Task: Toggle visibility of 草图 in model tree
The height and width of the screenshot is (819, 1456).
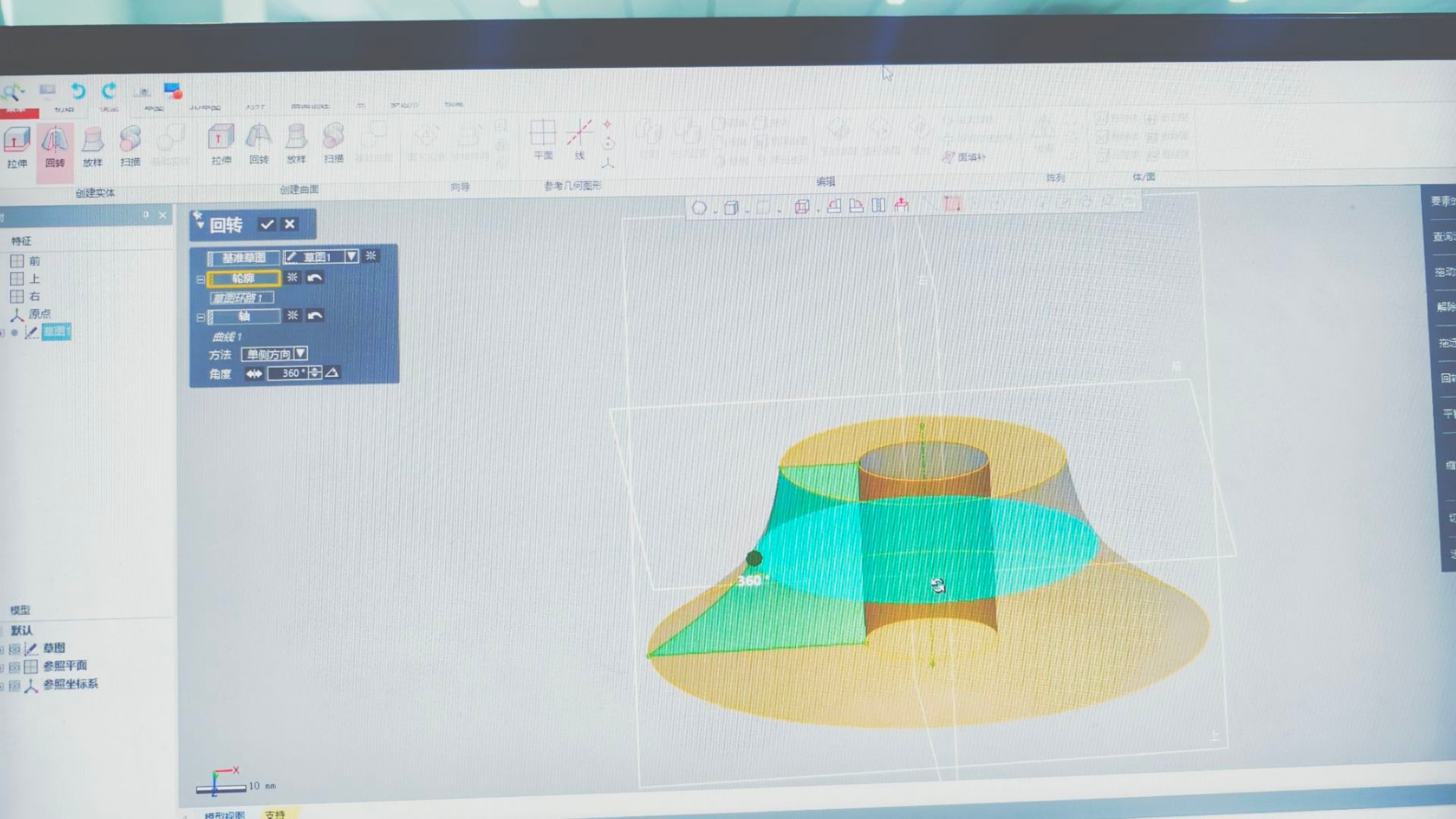Action: 14,649
